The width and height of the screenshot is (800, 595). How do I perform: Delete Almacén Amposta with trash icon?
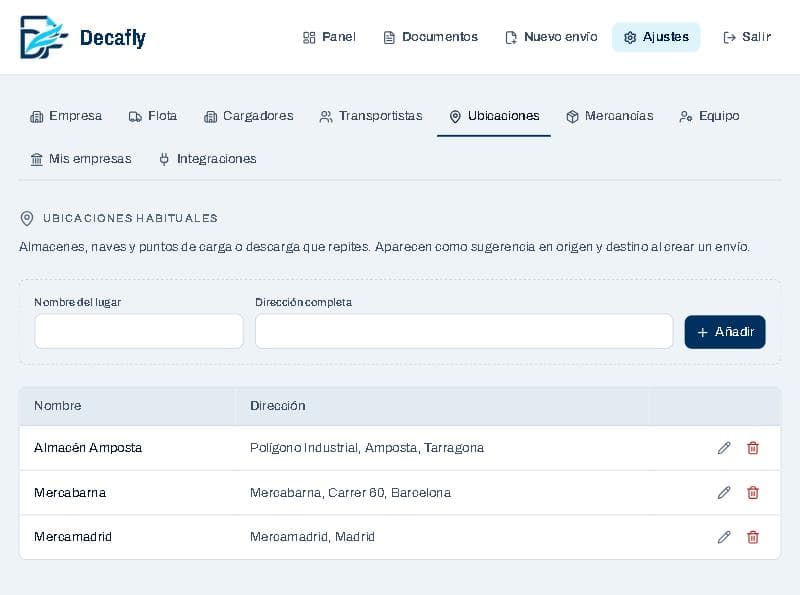point(753,448)
